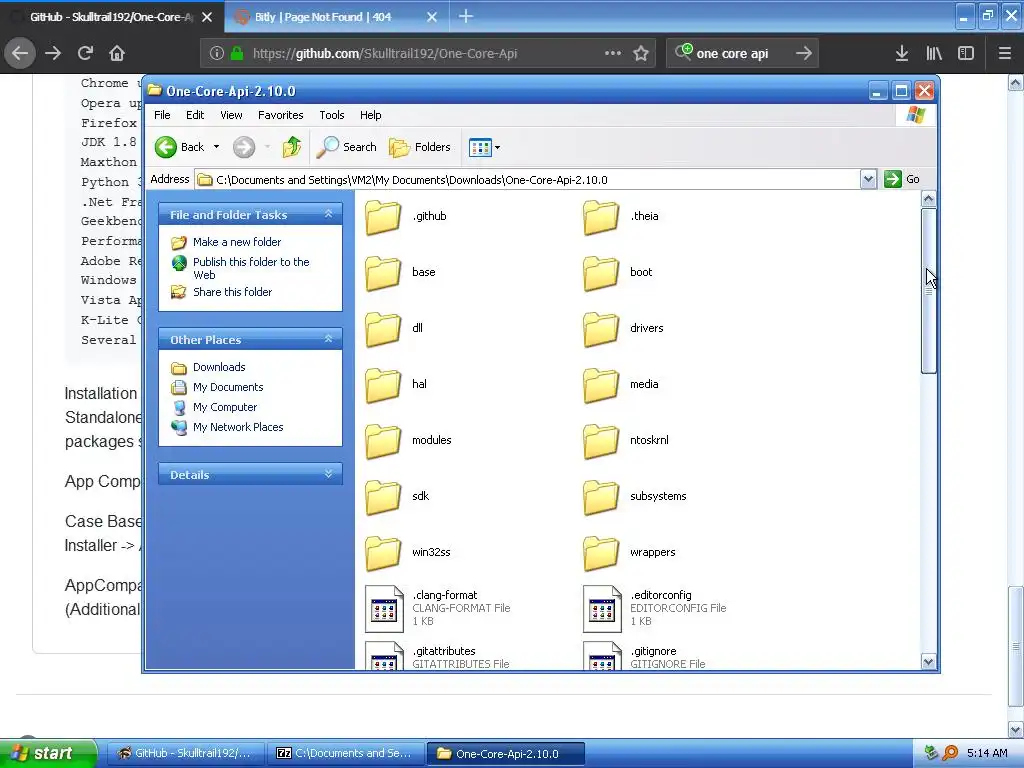The image size is (1024, 768).
Task: Select the .theia folder icon
Action: point(601,217)
